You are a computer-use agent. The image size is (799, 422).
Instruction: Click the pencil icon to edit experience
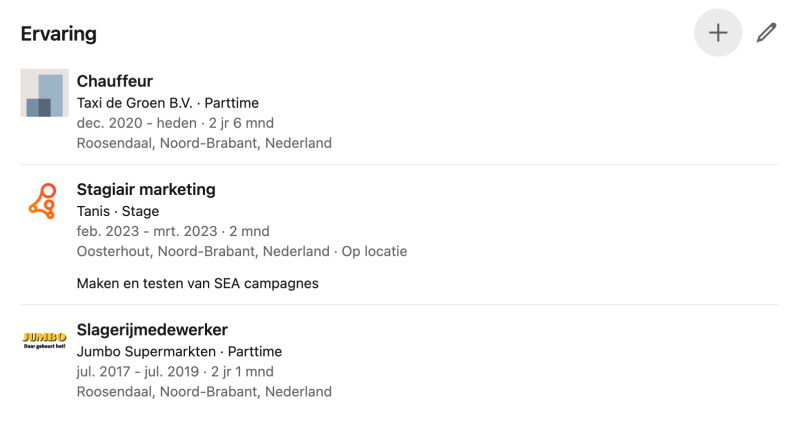(766, 33)
